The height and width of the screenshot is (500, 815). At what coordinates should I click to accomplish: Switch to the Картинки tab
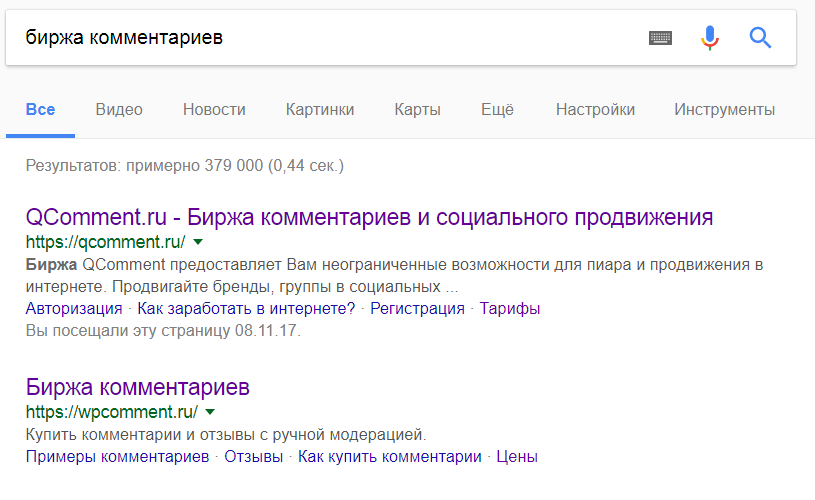[320, 110]
